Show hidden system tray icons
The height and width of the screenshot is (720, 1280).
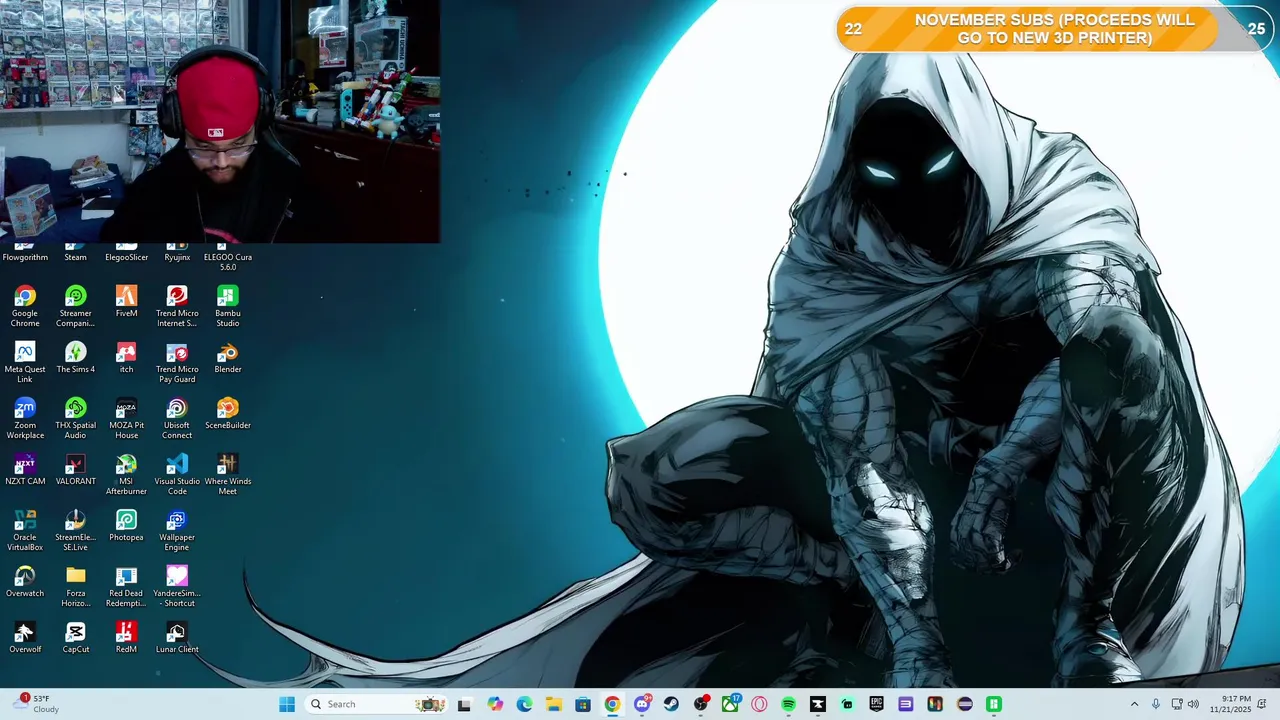tap(1134, 704)
